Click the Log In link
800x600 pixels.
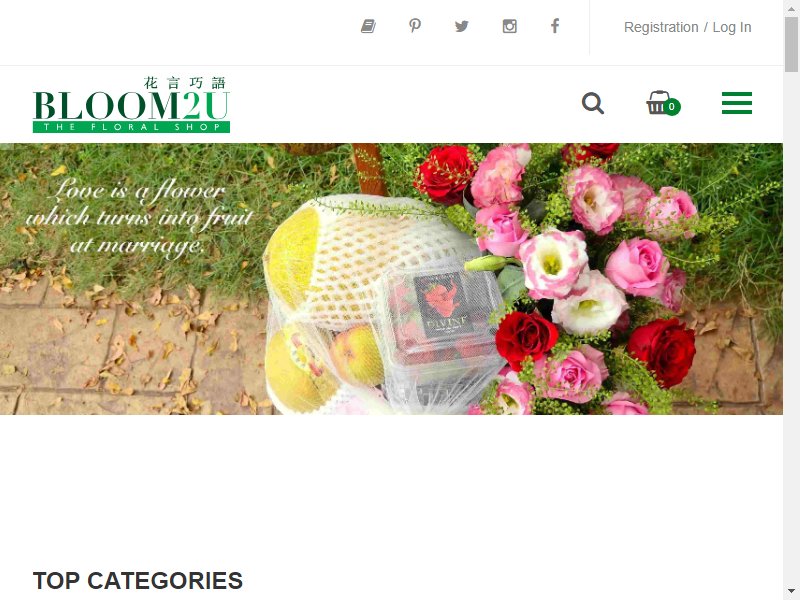pyautogui.click(x=732, y=27)
